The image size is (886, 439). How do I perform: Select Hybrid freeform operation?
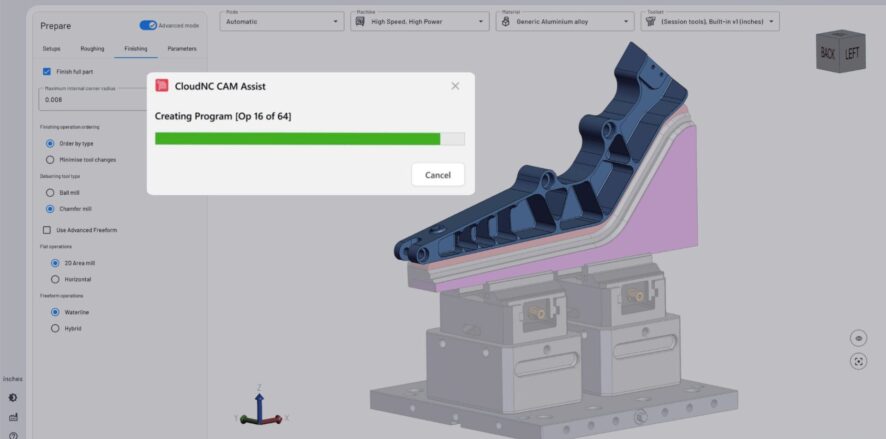click(x=55, y=328)
